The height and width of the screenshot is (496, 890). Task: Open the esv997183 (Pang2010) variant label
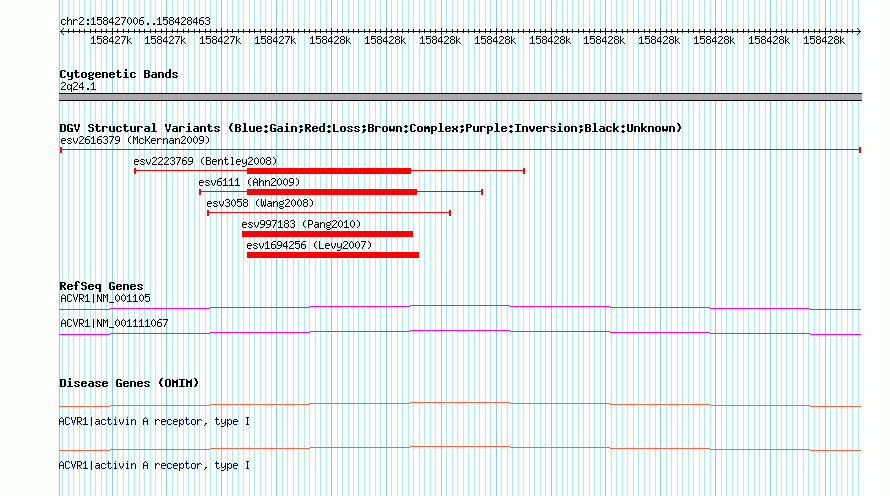click(x=301, y=224)
